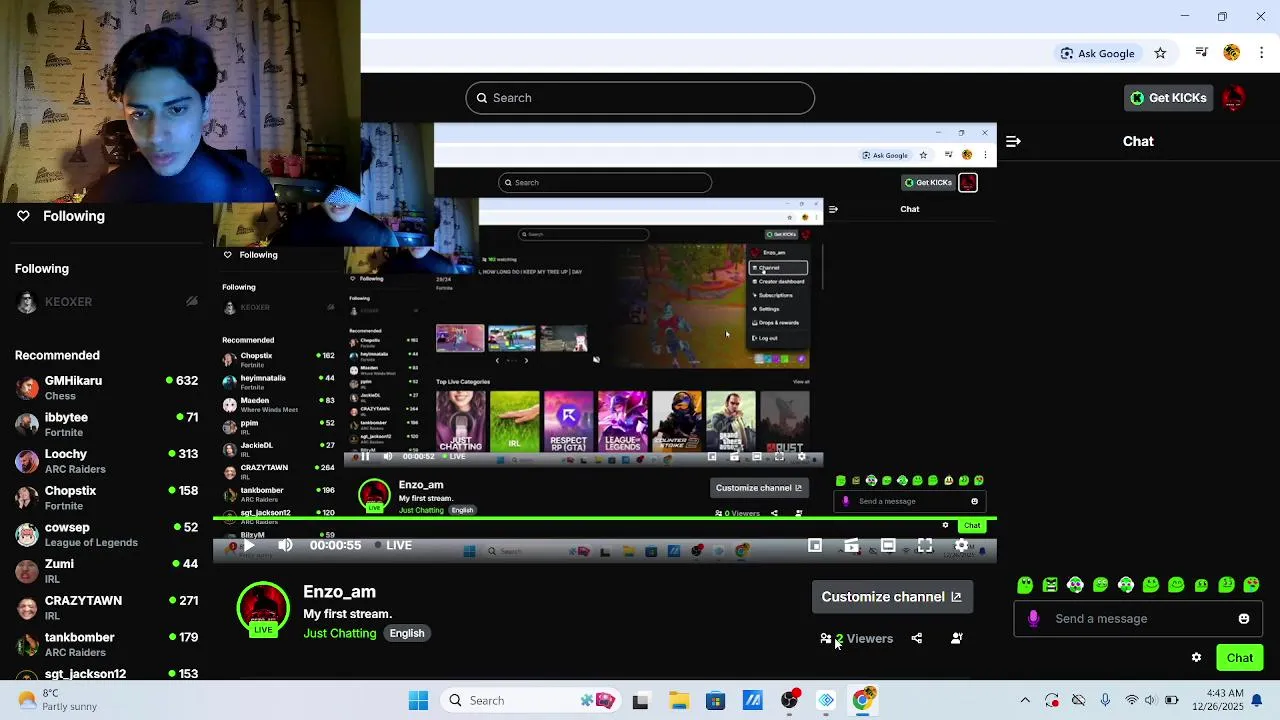The height and width of the screenshot is (720, 1280).
Task: Open GMHikaru's Chess stream
Action: tap(106, 388)
